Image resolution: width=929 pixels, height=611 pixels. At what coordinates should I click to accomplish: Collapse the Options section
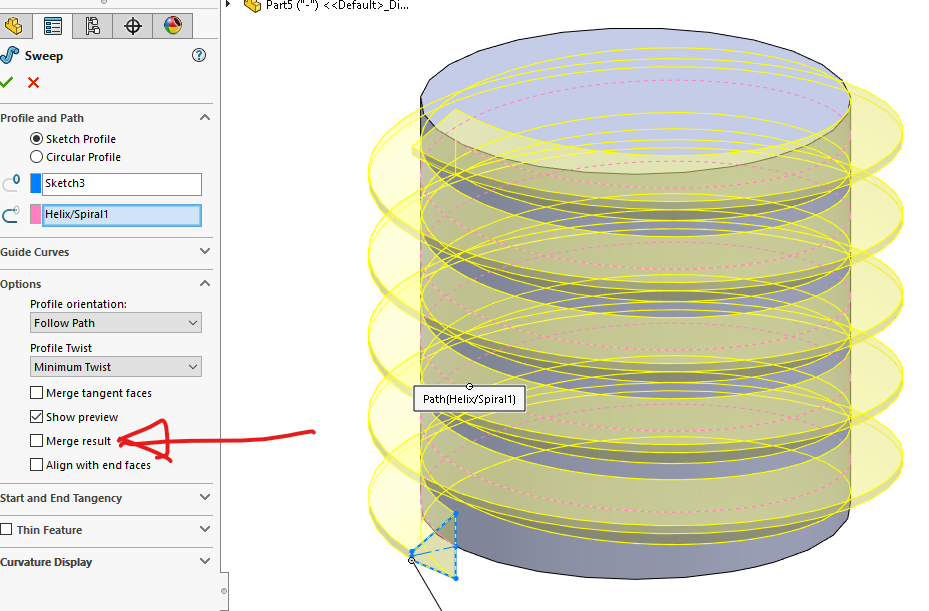pyautogui.click(x=205, y=283)
